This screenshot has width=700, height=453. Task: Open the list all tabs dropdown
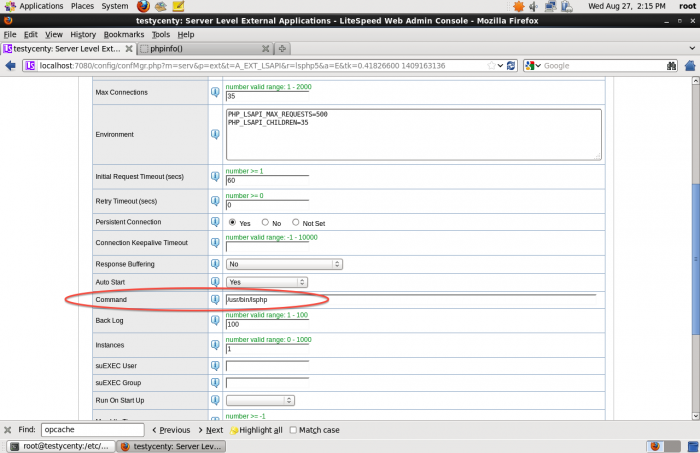[692, 48]
